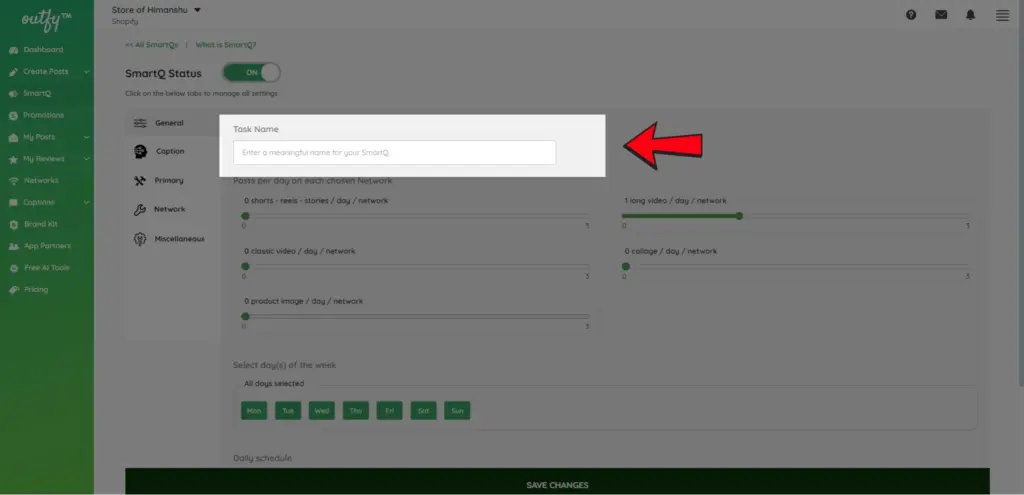1024x495 pixels.
Task: Open the Network settings tab
Action: click(169, 209)
